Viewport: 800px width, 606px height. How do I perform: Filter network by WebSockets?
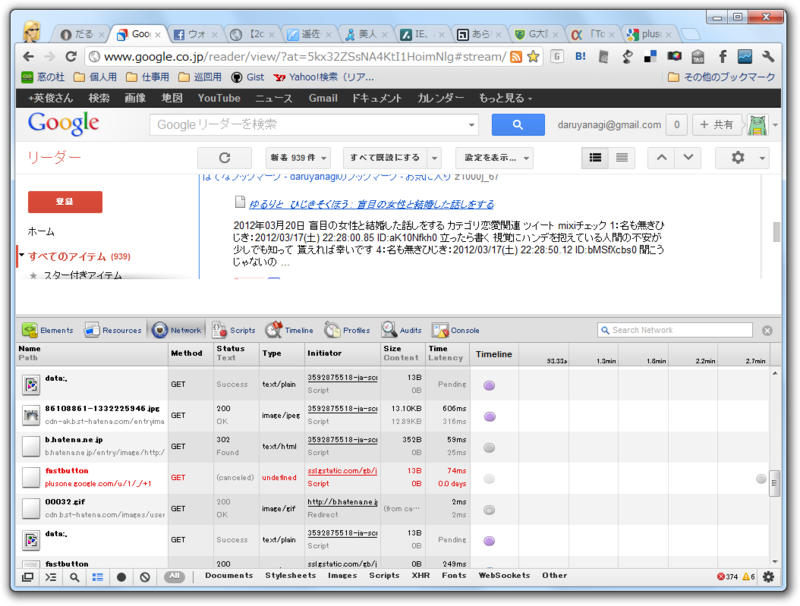point(504,575)
